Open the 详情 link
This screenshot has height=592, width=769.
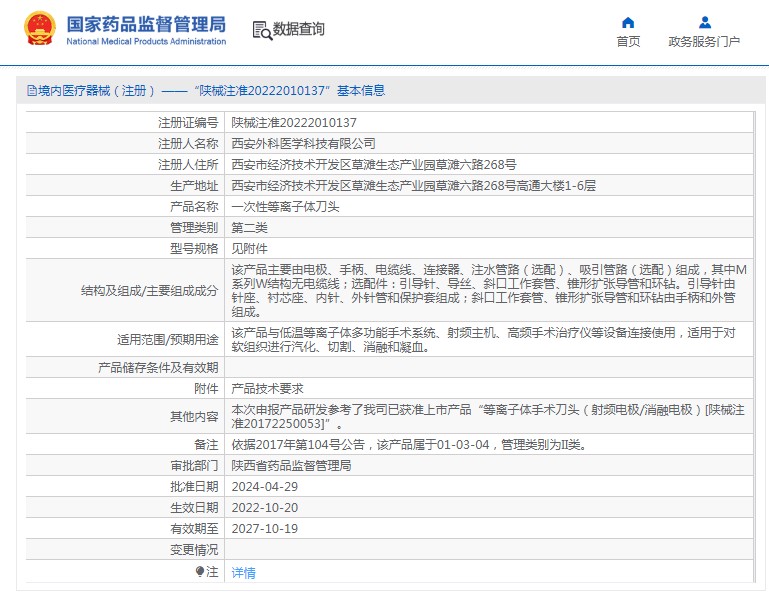[243, 572]
